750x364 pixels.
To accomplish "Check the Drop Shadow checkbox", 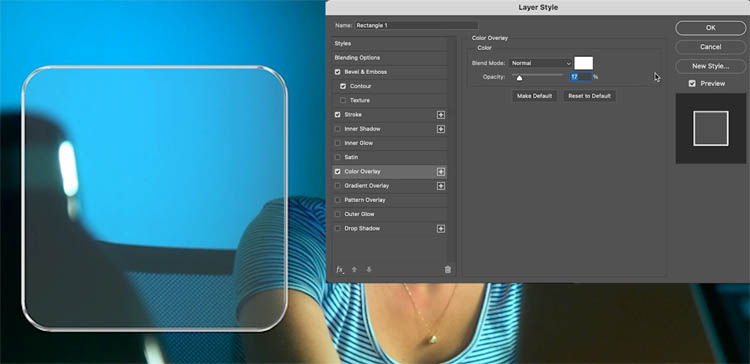I will coord(338,229).
